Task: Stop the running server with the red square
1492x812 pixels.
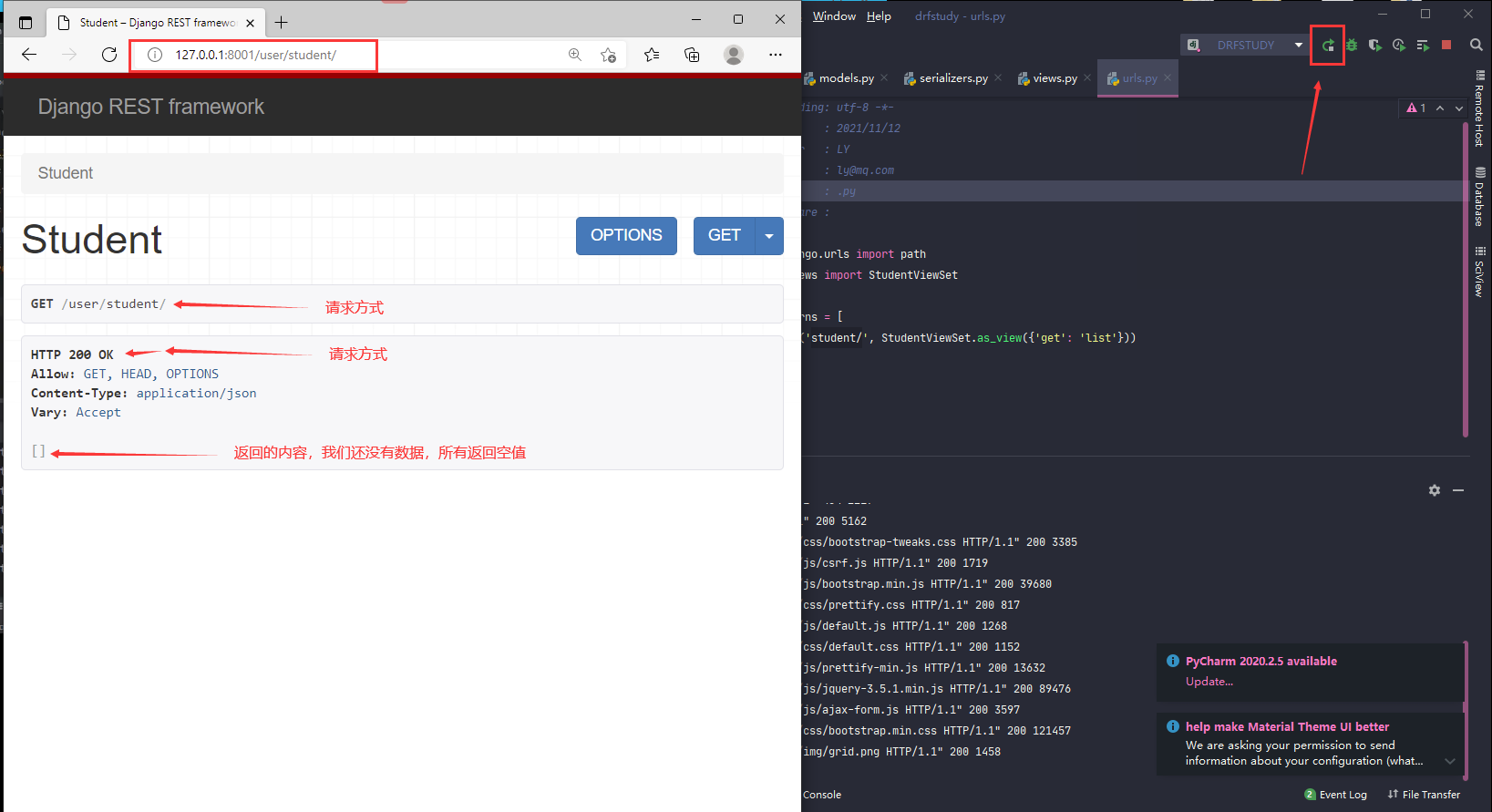Action: pyautogui.click(x=1446, y=45)
